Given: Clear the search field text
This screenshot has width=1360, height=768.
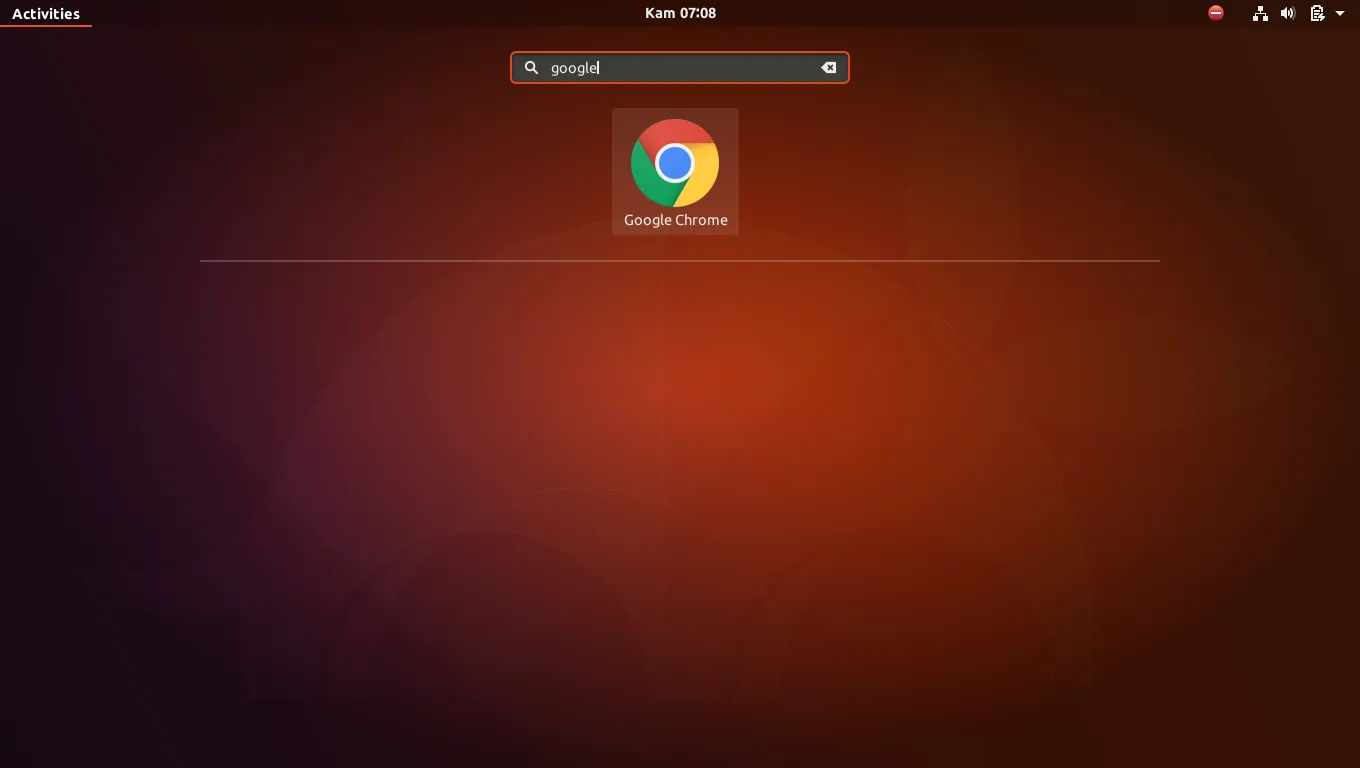Looking at the screenshot, I should (x=828, y=68).
